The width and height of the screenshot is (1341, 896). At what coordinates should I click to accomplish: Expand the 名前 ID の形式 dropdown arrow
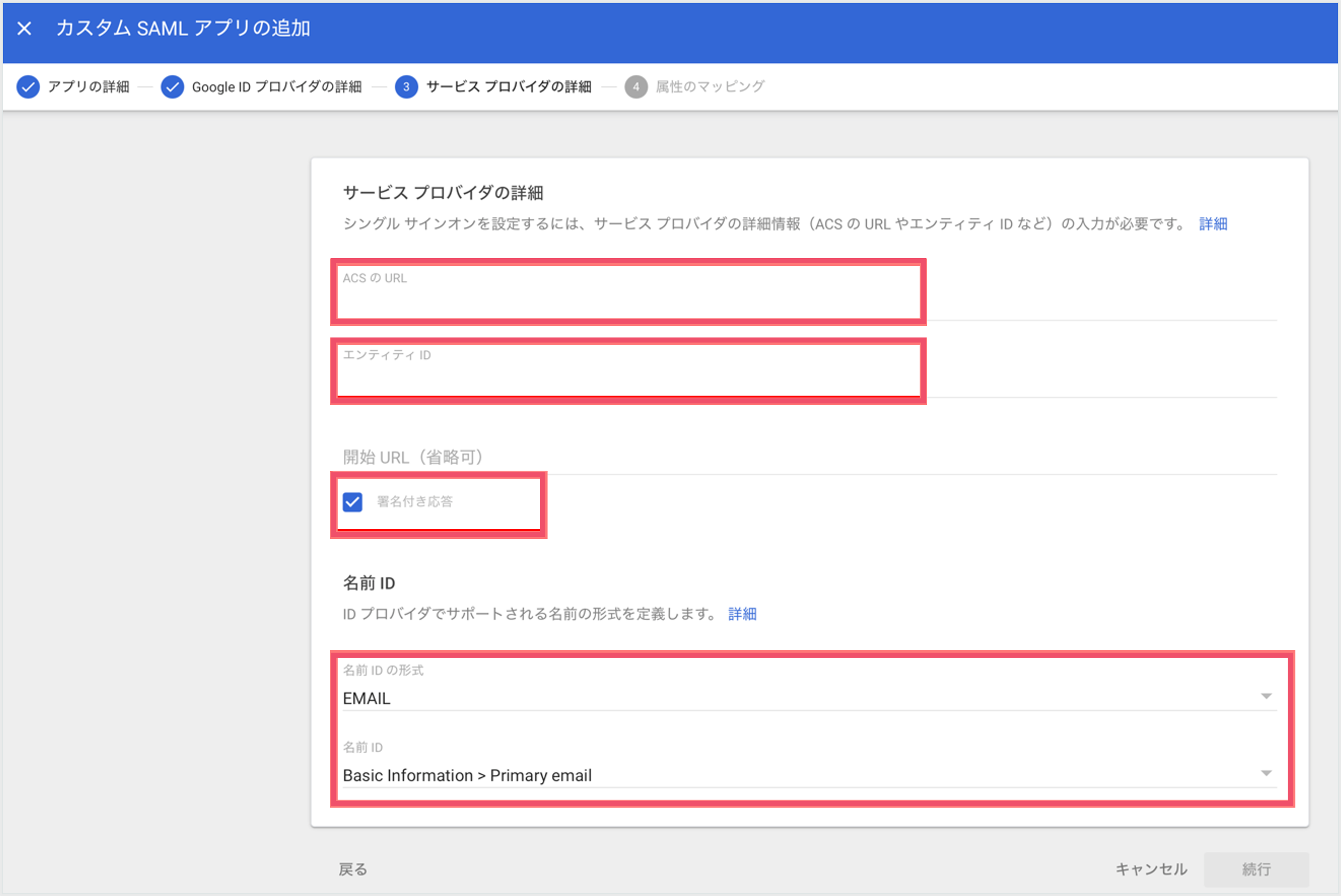(1266, 696)
